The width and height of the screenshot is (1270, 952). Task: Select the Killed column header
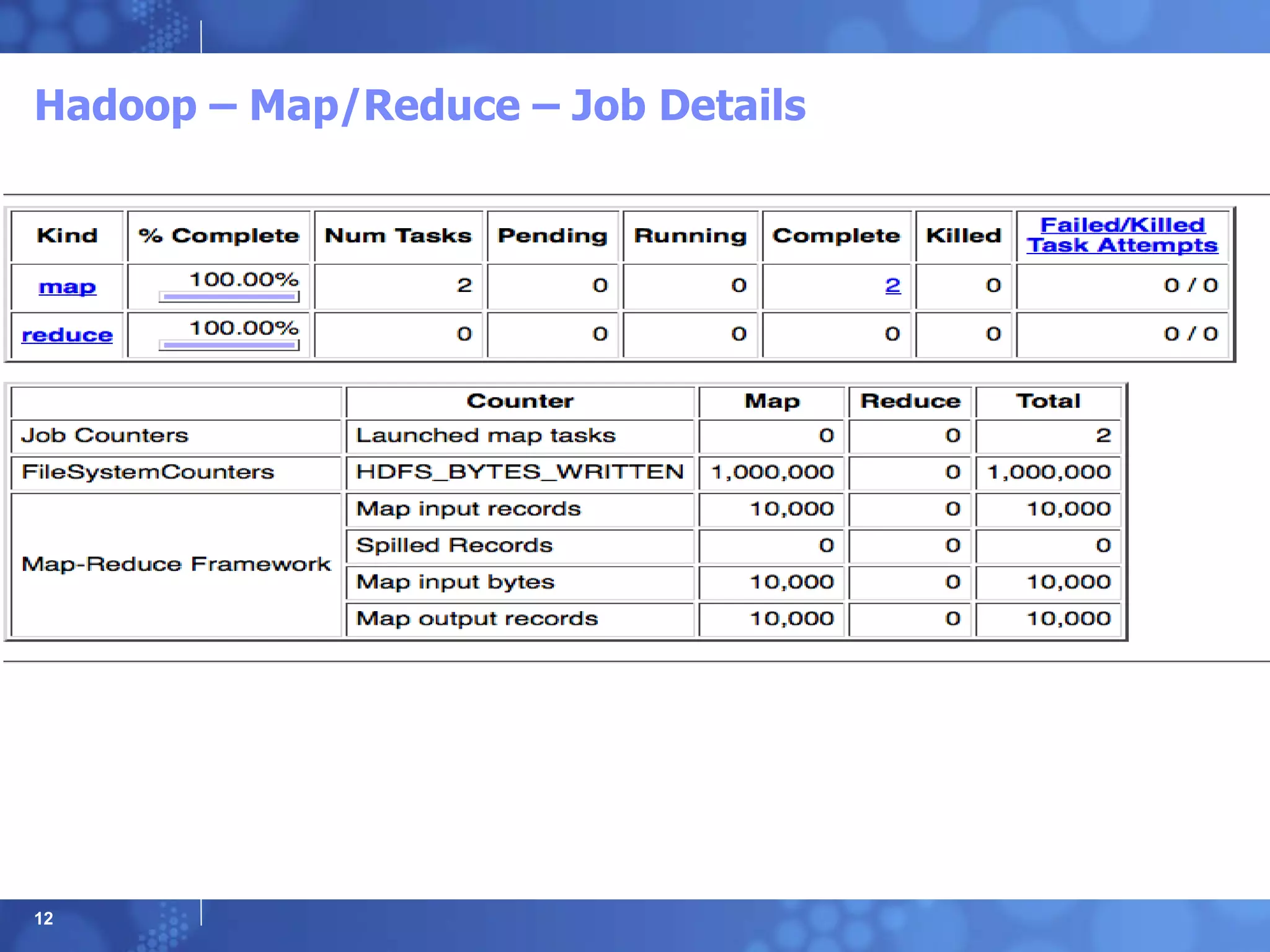pyautogui.click(x=964, y=236)
